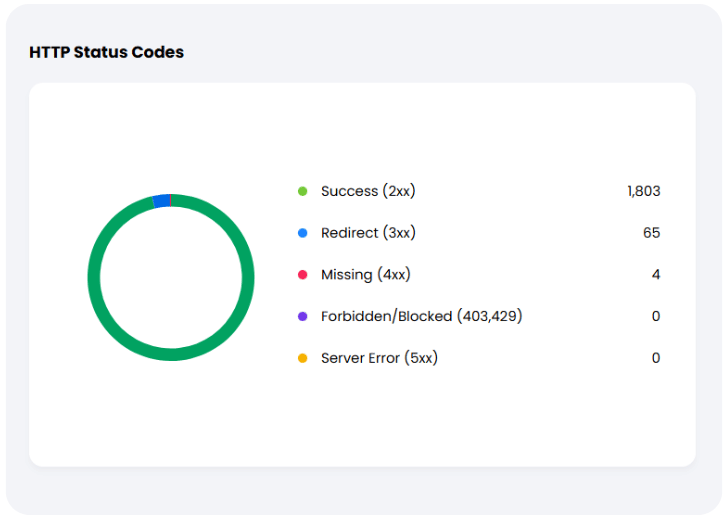Select the Redirect (3xx) legend label
Viewport: 728px width, 519px height.
(368, 233)
